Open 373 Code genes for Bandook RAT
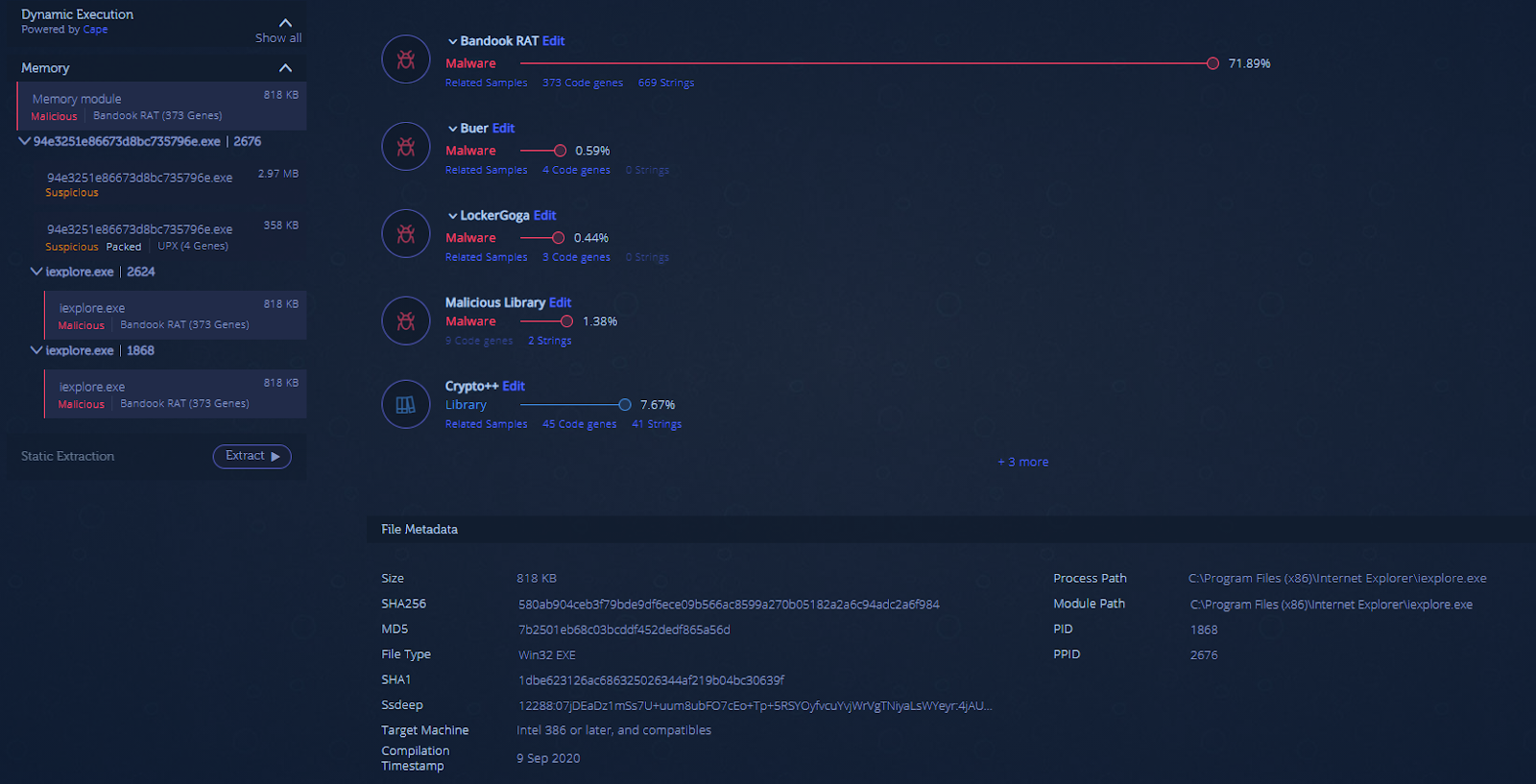Viewport: 1536px width, 784px height. 582,83
